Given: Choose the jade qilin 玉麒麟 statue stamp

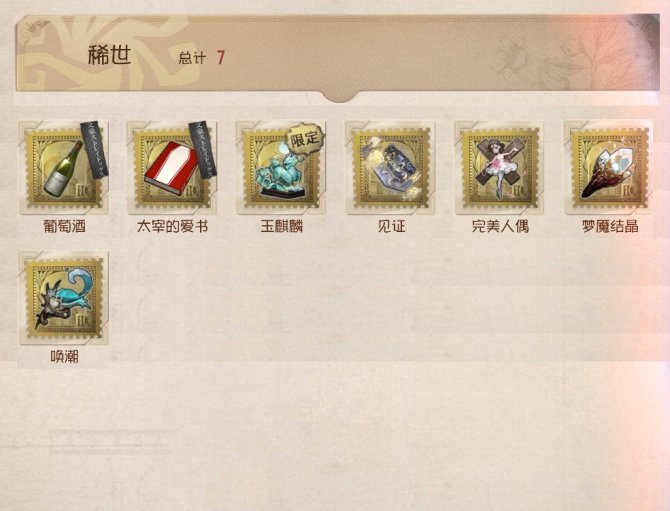Looking at the screenshot, I should [x=281, y=168].
